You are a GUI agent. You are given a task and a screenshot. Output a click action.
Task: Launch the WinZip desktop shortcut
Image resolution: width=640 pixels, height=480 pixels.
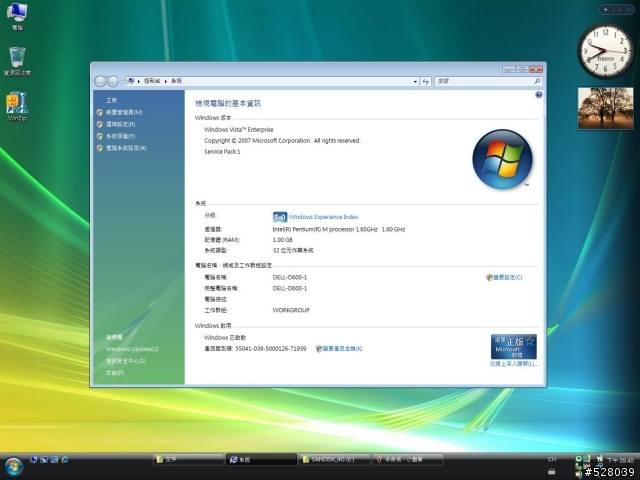(17, 107)
